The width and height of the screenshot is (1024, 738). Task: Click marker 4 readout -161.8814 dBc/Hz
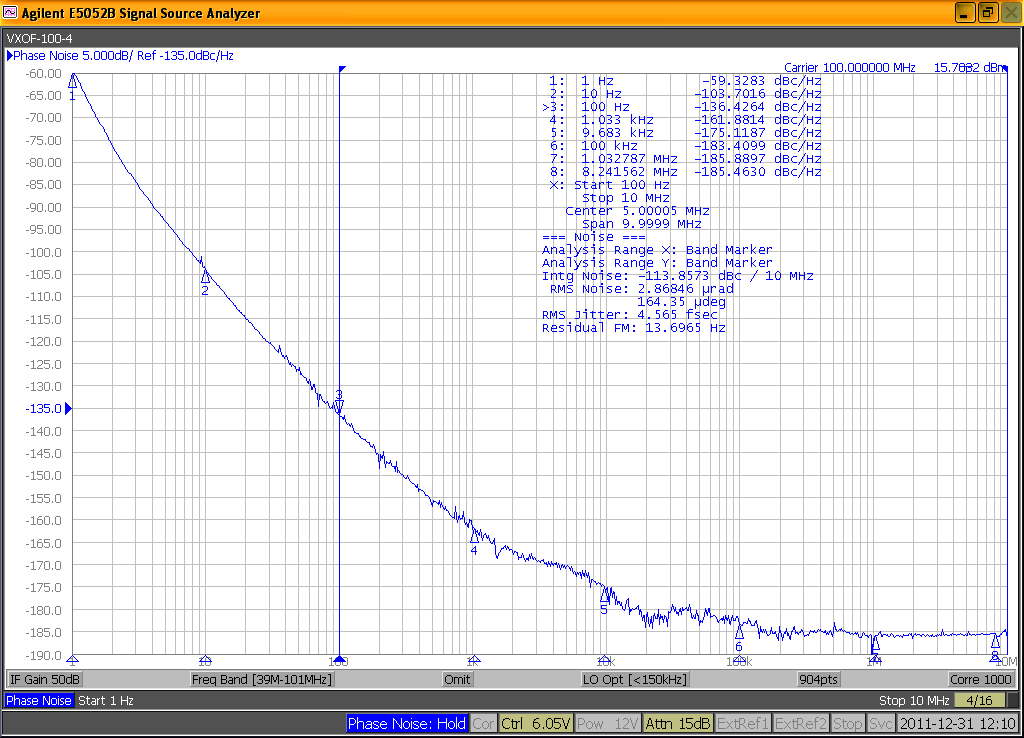(758, 120)
